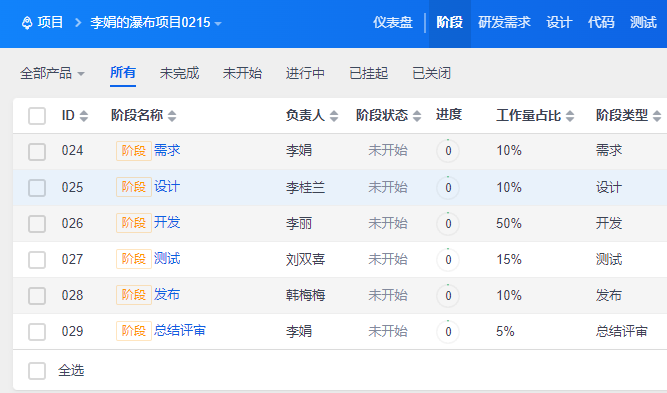The width and height of the screenshot is (667, 393).
Task: Open the 仪表盘 dashboard menu
Action: (x=393, y=23)
